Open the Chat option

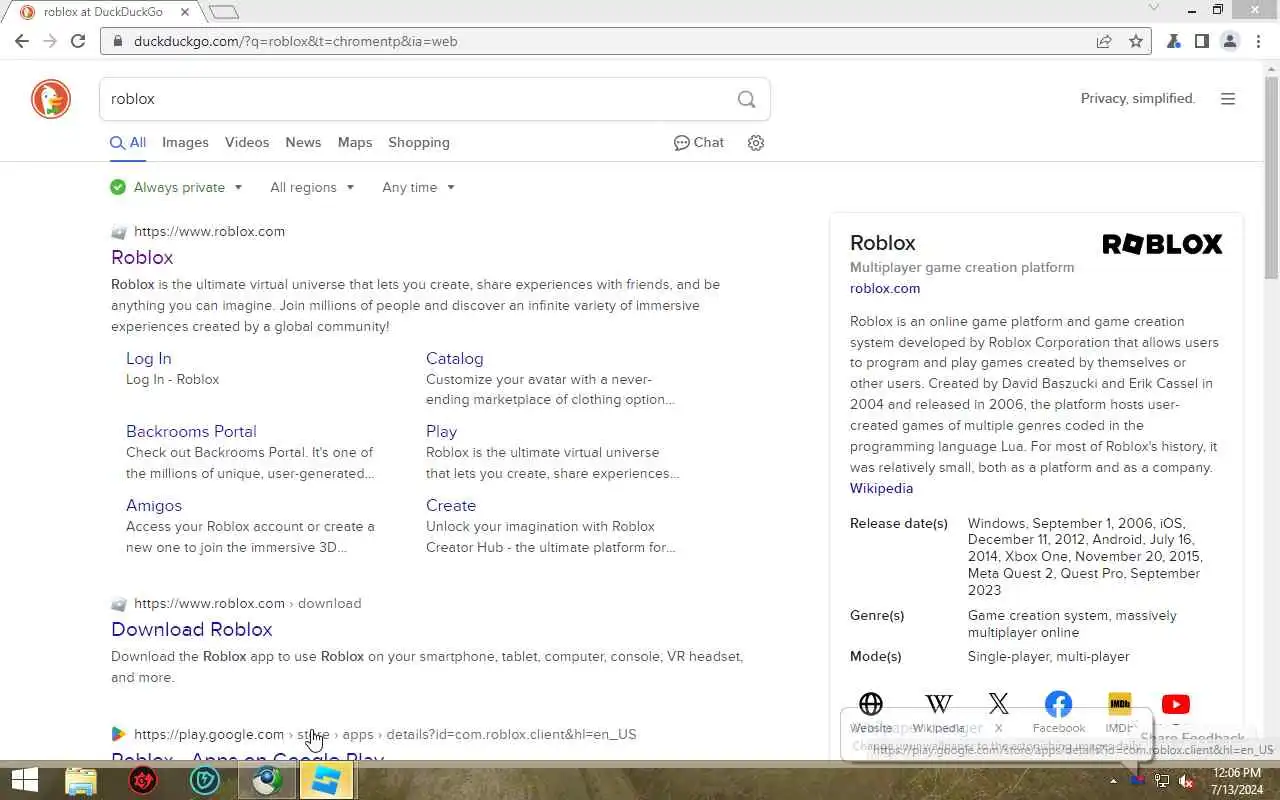[x=699, y=143]
